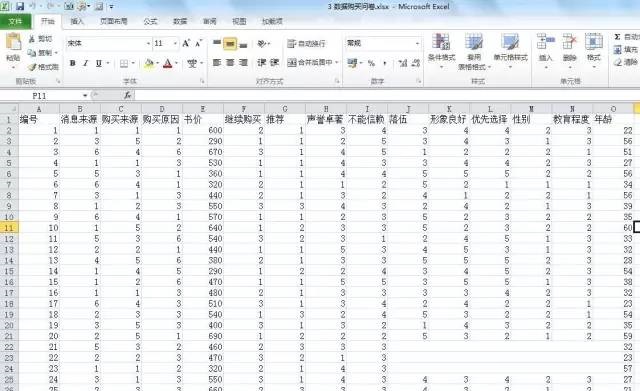Toggle italic formatting
The image size is (640, 391).
pos(86,63)
